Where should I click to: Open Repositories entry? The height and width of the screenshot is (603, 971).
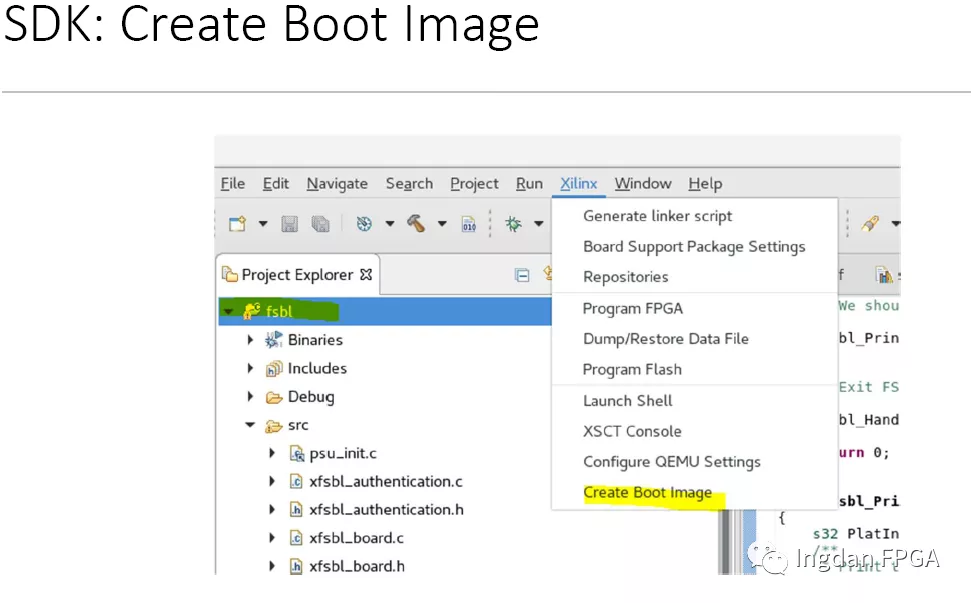[x=625, y=277]
